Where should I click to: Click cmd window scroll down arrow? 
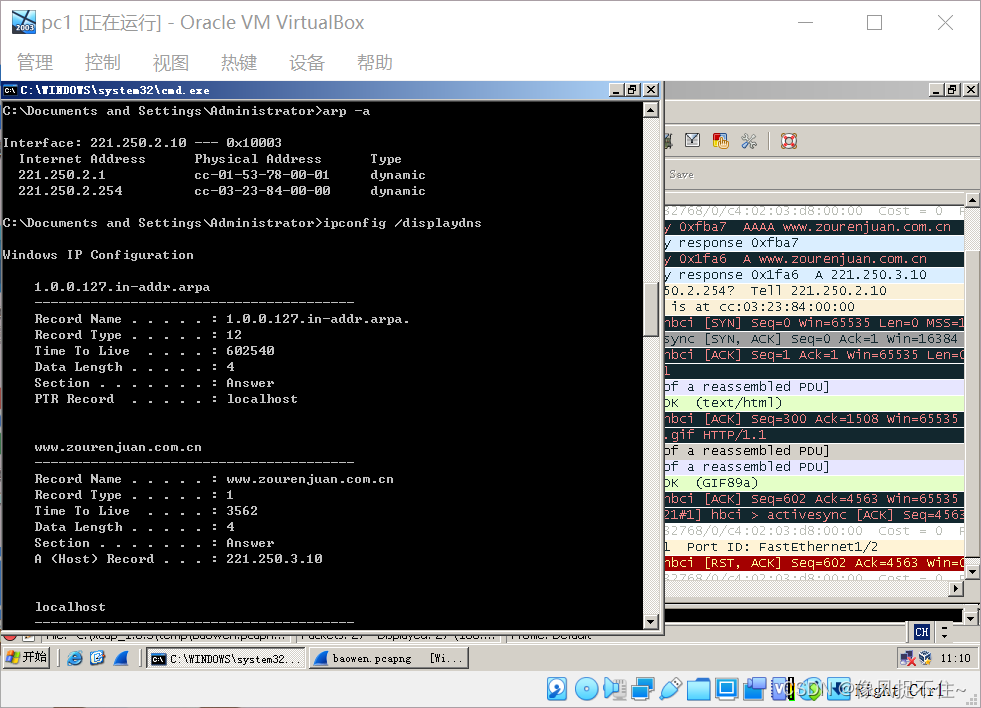pyautogui.click(x=651, y=621)
